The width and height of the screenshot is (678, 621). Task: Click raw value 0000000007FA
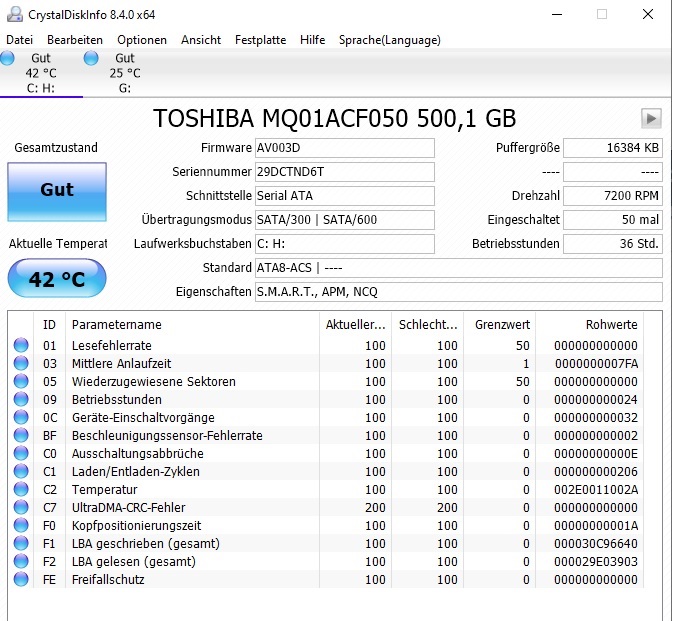(596, 364)
